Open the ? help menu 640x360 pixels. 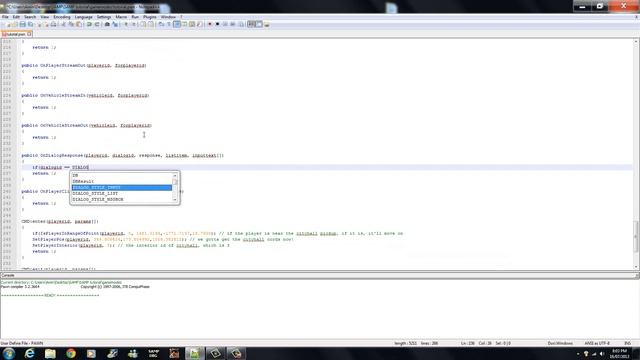pos(181,17)
